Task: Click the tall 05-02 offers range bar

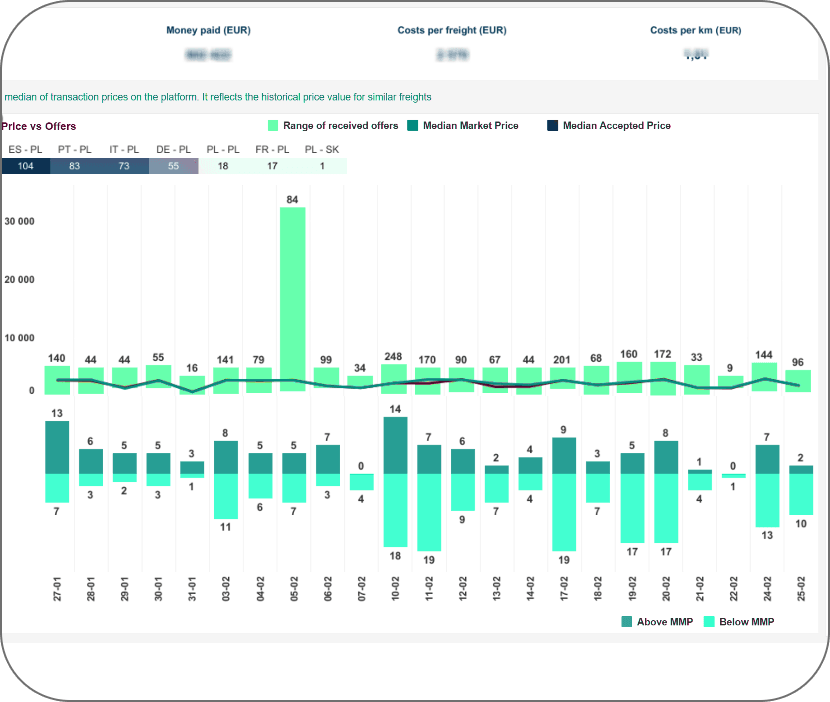Action: (292, 298)
